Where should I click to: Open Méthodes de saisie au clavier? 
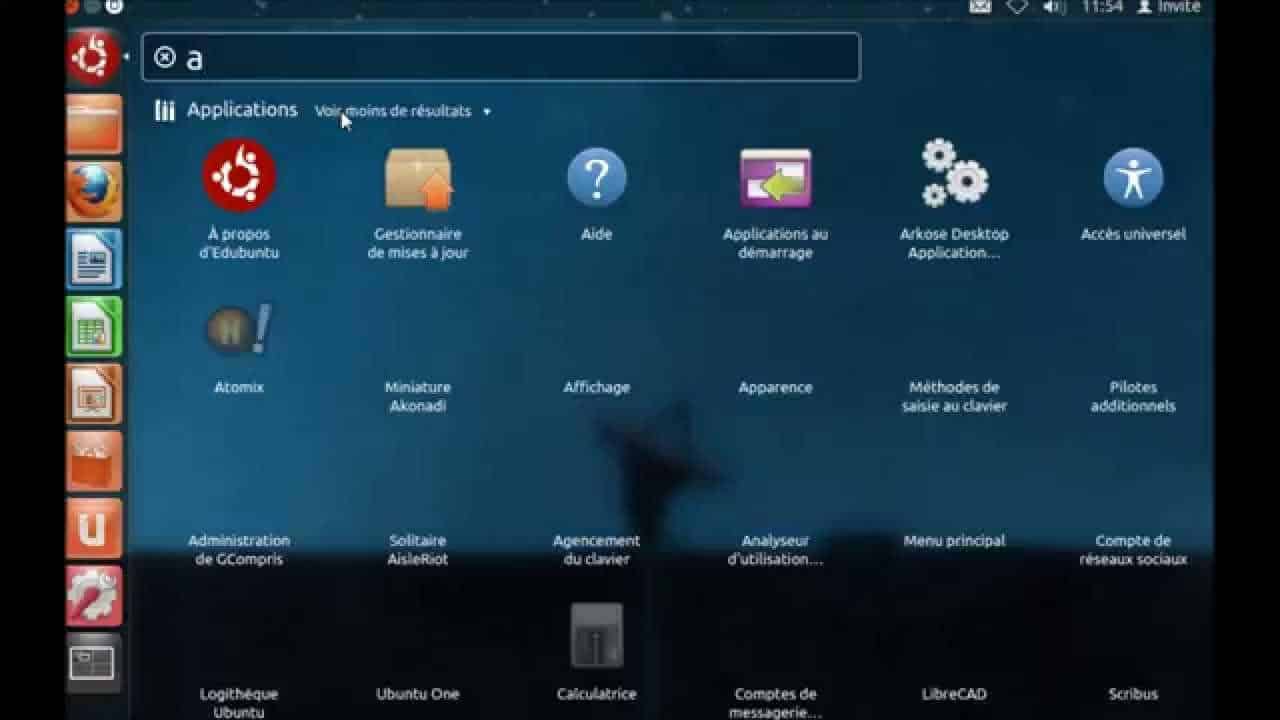point(954,396)
